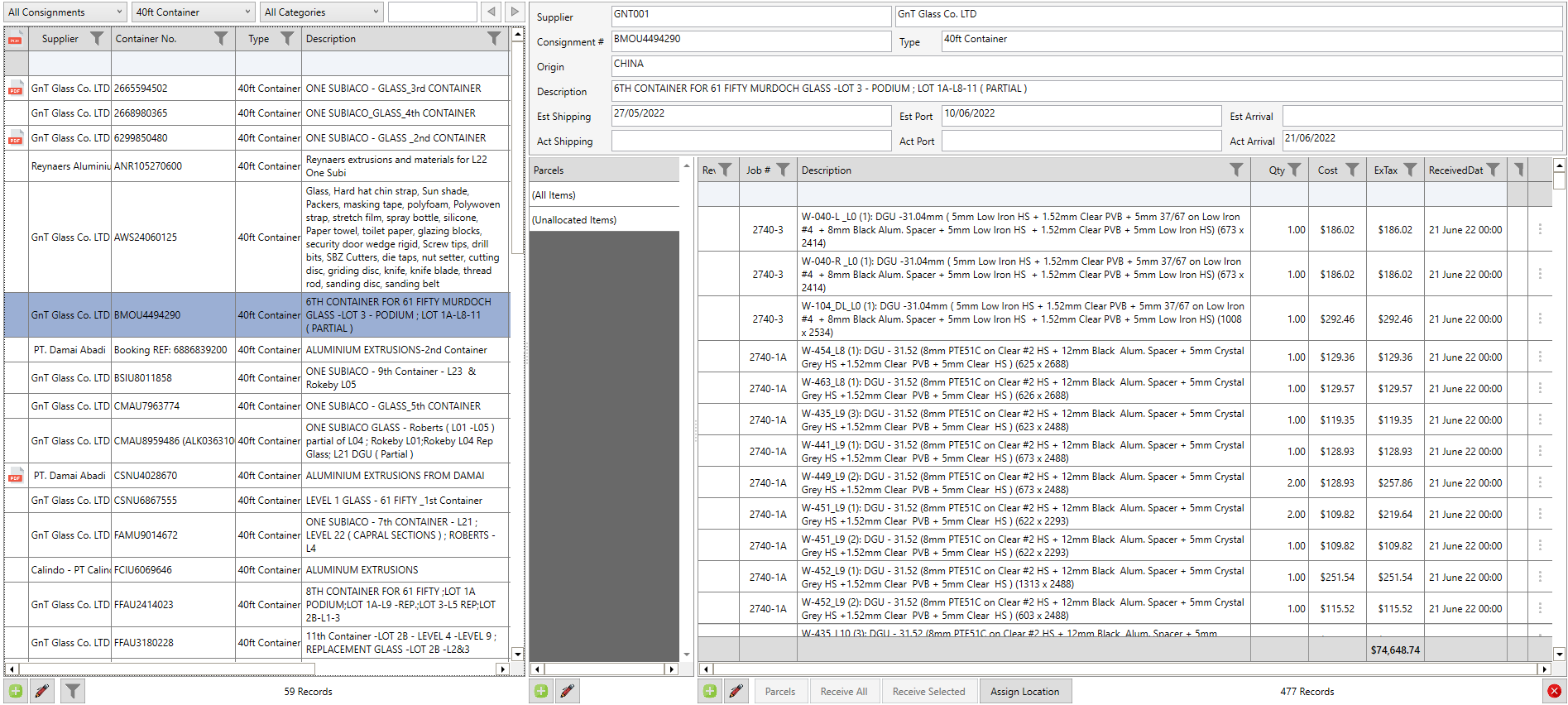
Task: Expand the 40ft Container filter dropdown
Action: [x=193, y=12]
